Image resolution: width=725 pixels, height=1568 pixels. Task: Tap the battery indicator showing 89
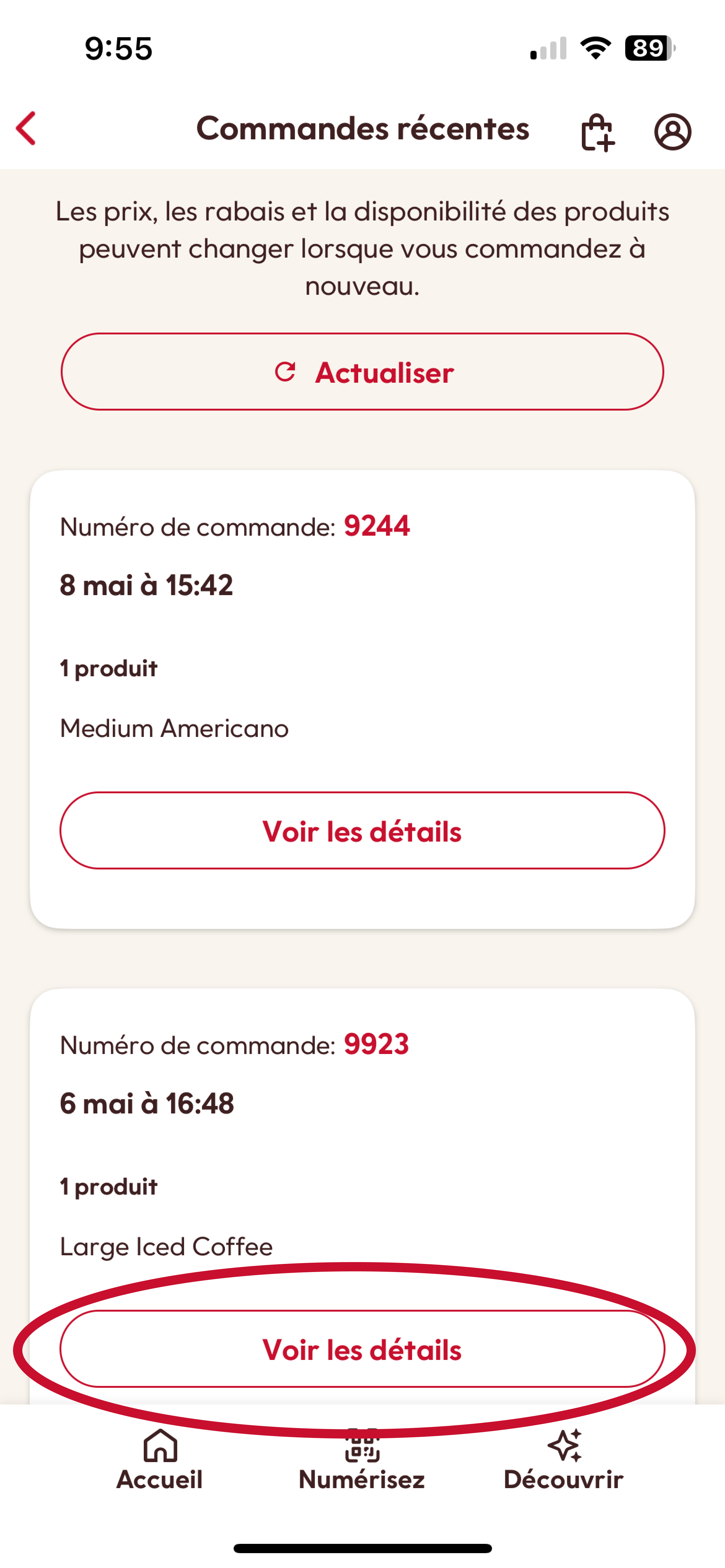649,48
